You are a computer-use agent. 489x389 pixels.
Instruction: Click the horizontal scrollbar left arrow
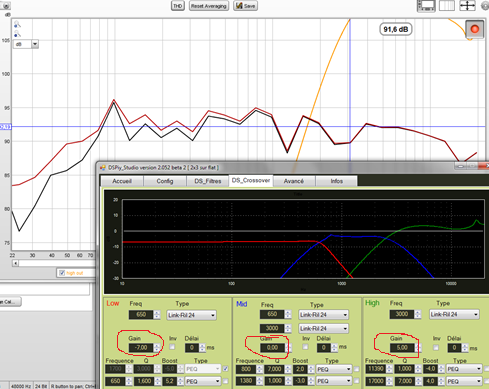pyautogui.click(x=16, y=263)
